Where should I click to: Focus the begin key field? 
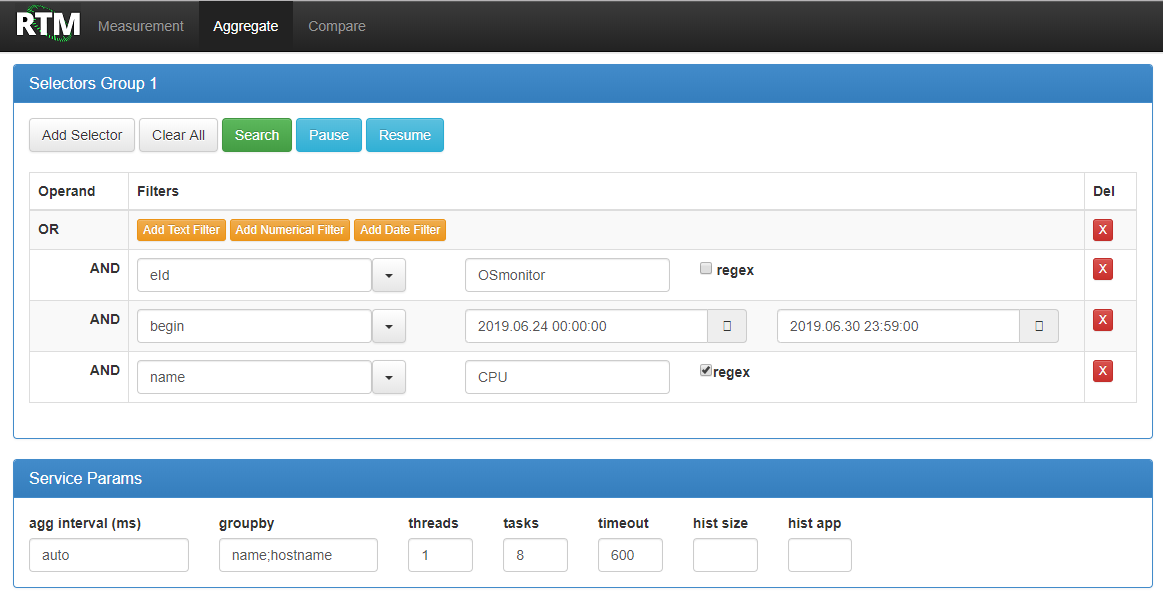point(254,326)
